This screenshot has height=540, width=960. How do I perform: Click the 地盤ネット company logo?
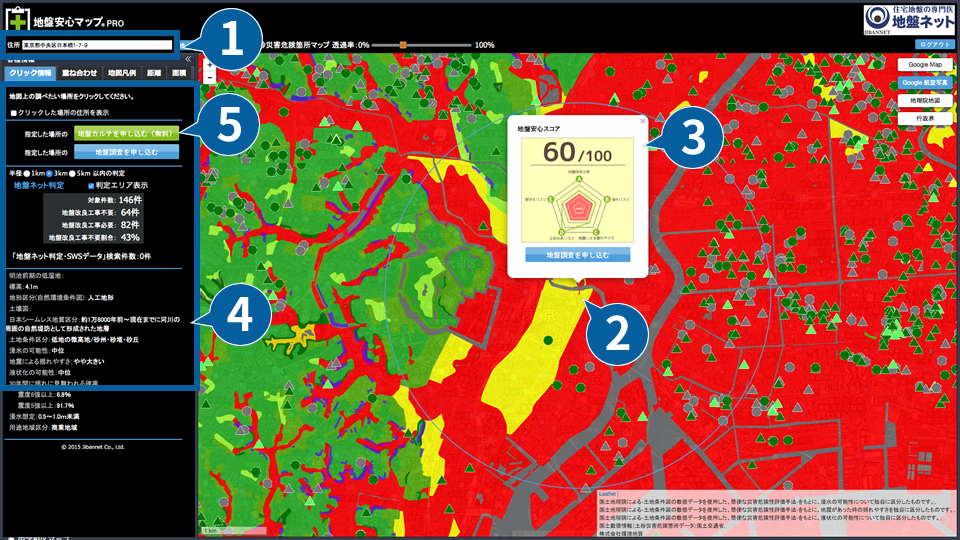pyautogui.click(x=909, y=20)
